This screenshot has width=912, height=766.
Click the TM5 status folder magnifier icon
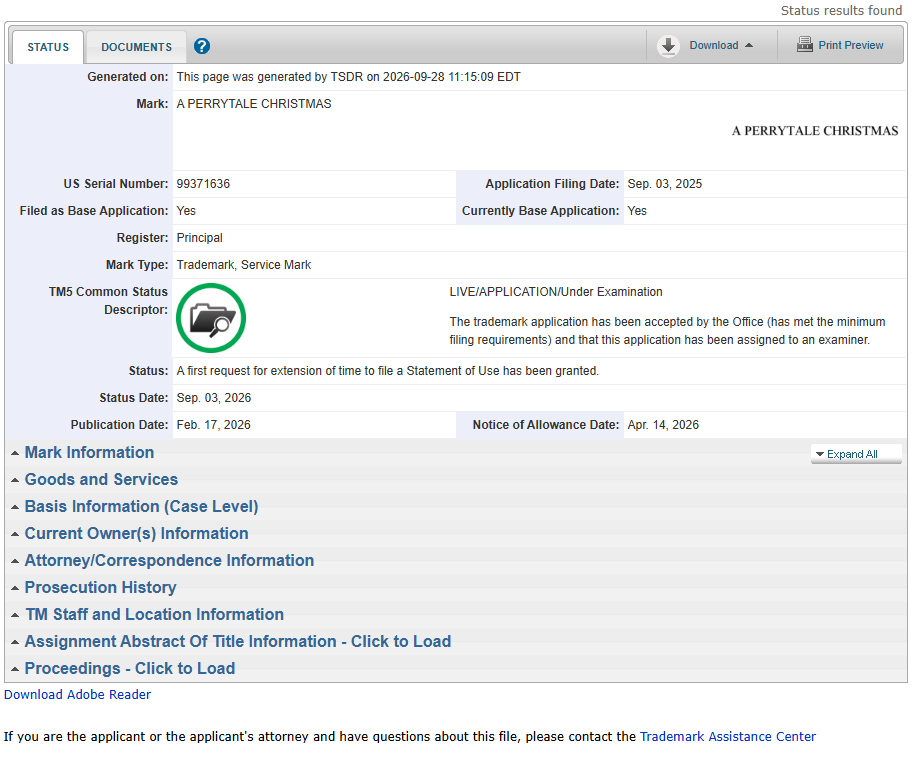click(x=211, y=318)
